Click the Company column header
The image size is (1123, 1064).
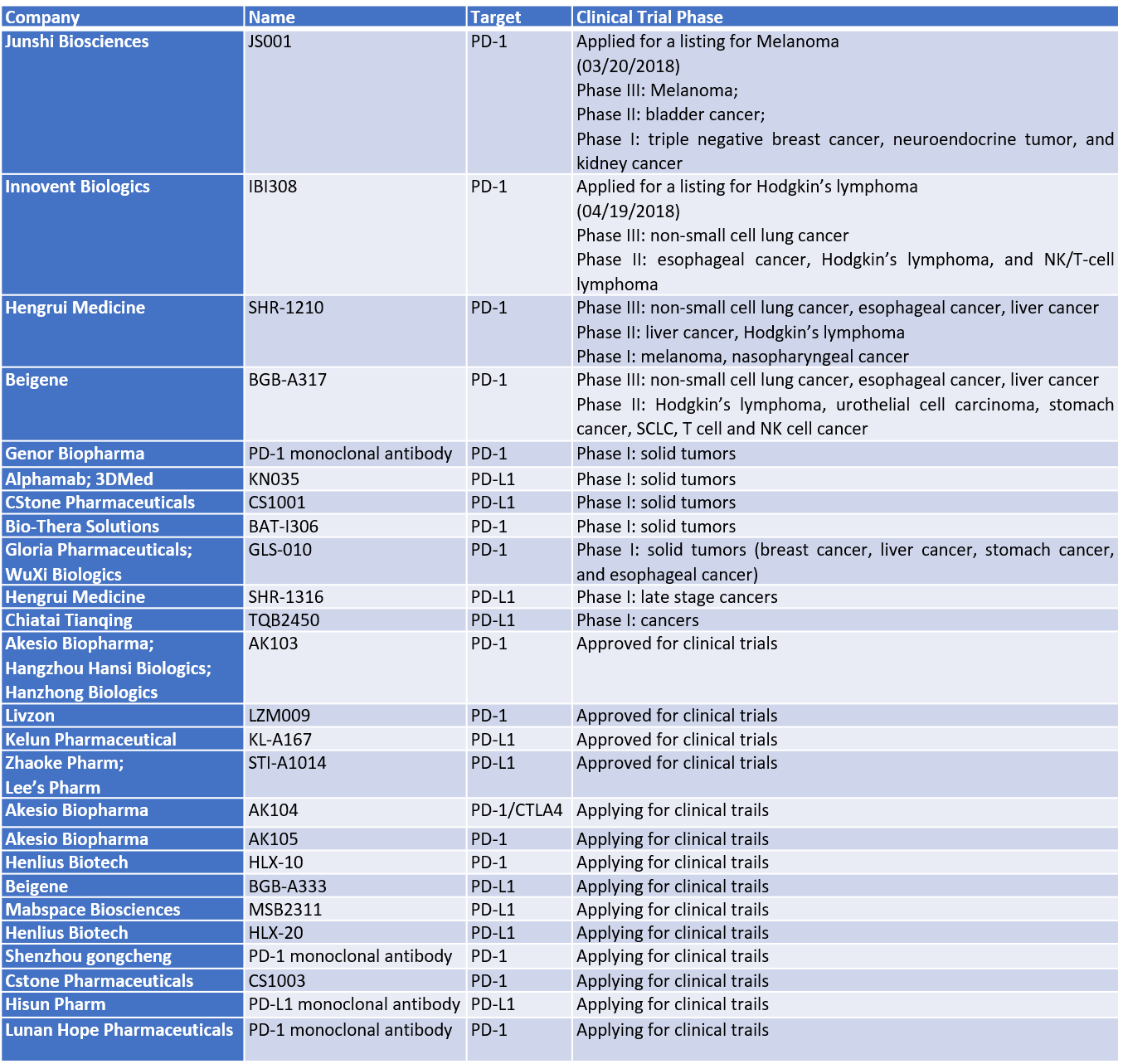123,17
